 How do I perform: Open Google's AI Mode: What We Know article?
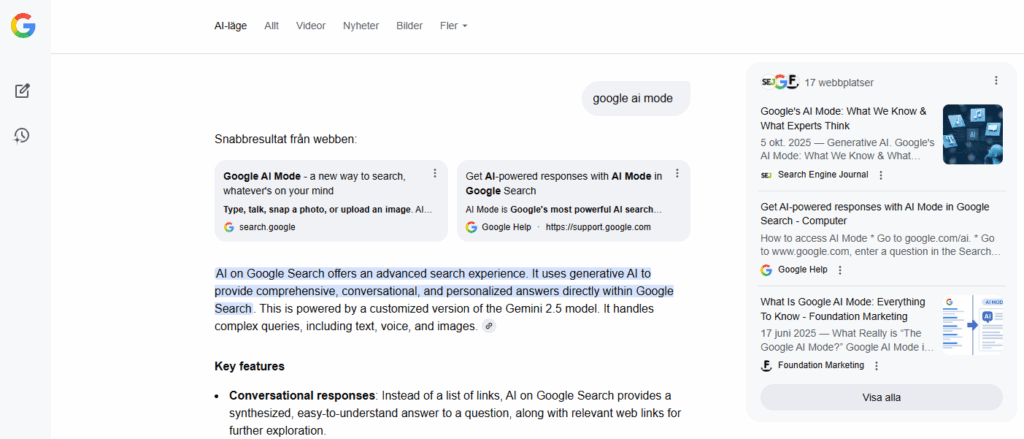pyautogui.click(x=843, y=118)
